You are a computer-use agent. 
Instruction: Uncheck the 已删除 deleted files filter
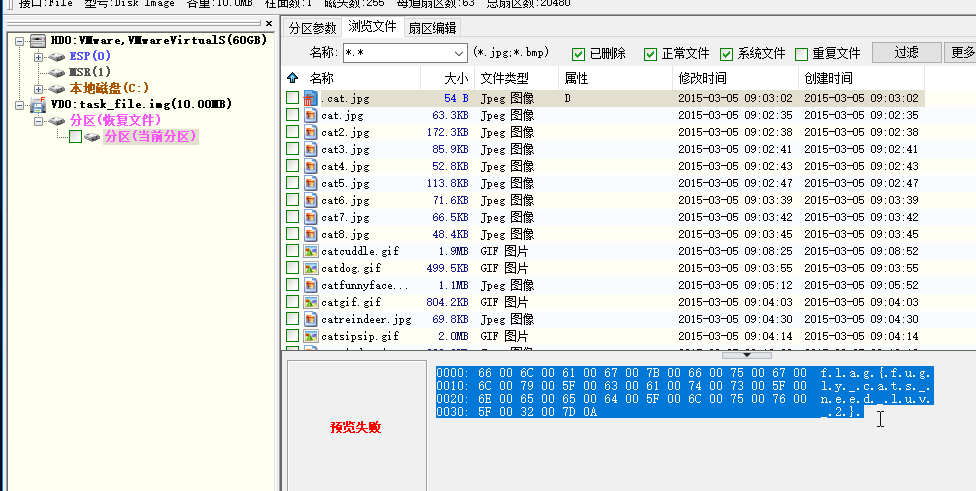coord(579,54)
